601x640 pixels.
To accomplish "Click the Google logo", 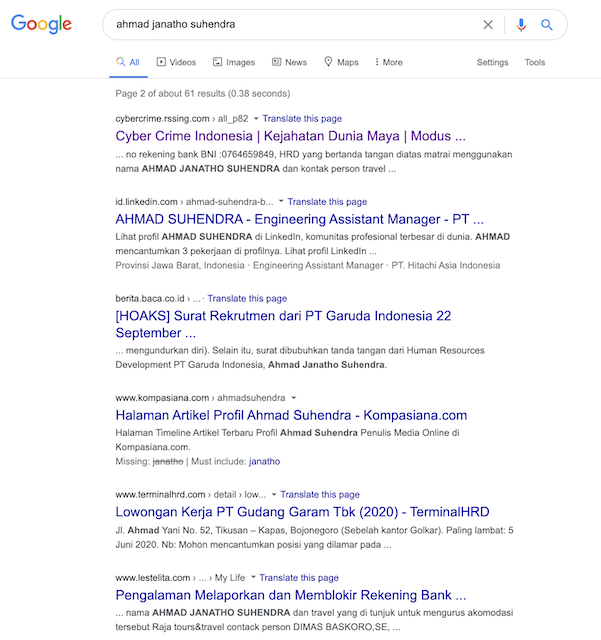I will pos(41,25).
